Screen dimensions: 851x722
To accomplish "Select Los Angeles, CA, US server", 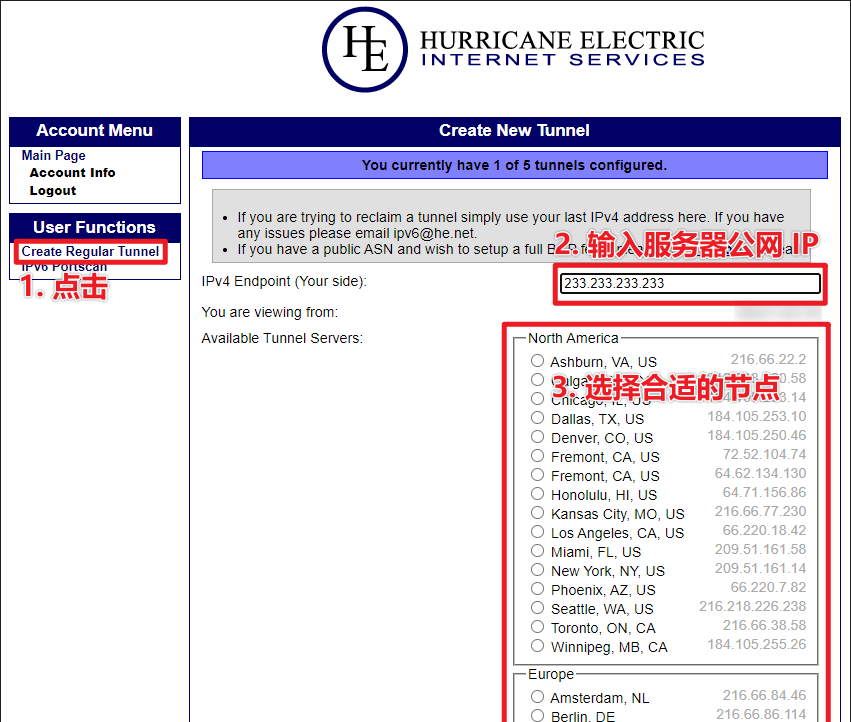I will (x=537, y=531).
